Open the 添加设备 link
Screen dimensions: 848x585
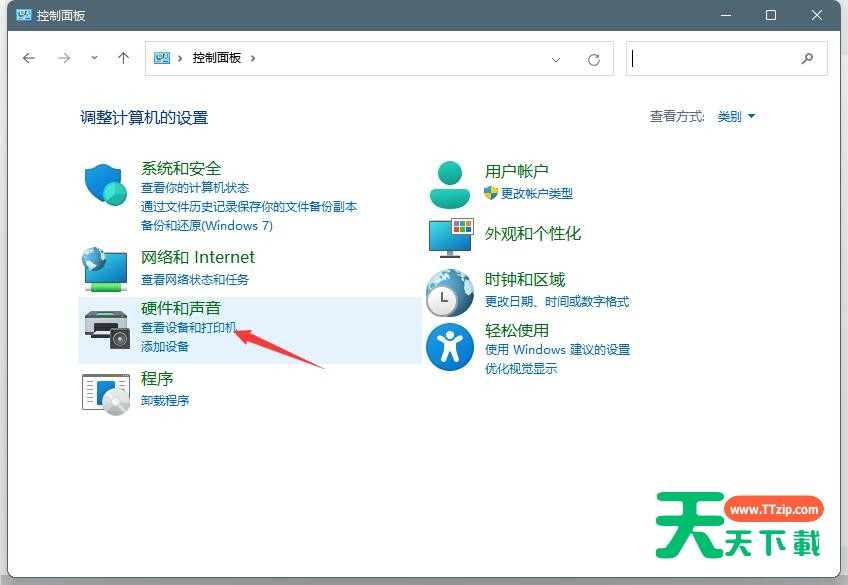click(x=165, y=346)
